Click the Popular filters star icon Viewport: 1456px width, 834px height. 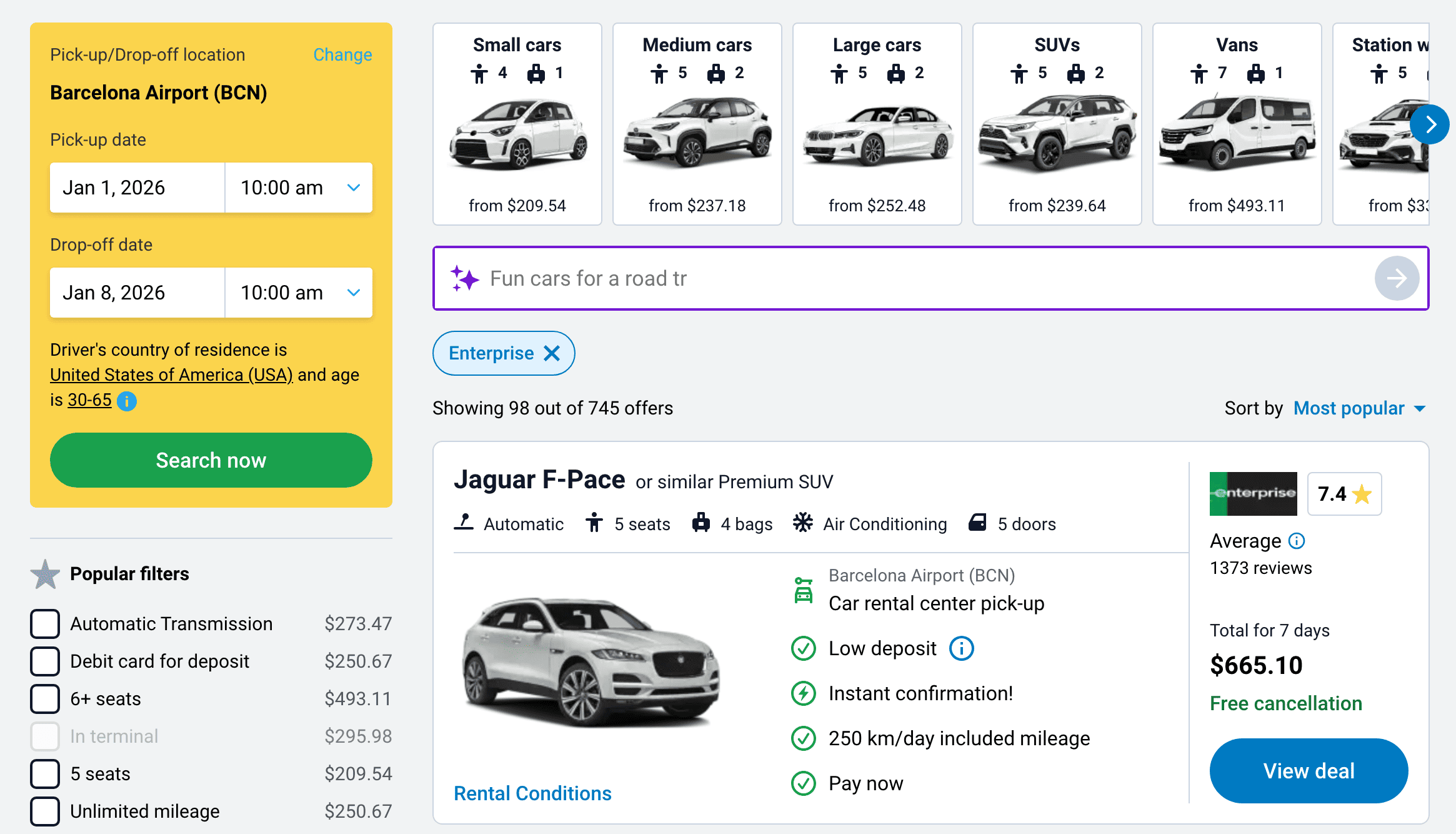pyautogui.click(x=46, y=574)
